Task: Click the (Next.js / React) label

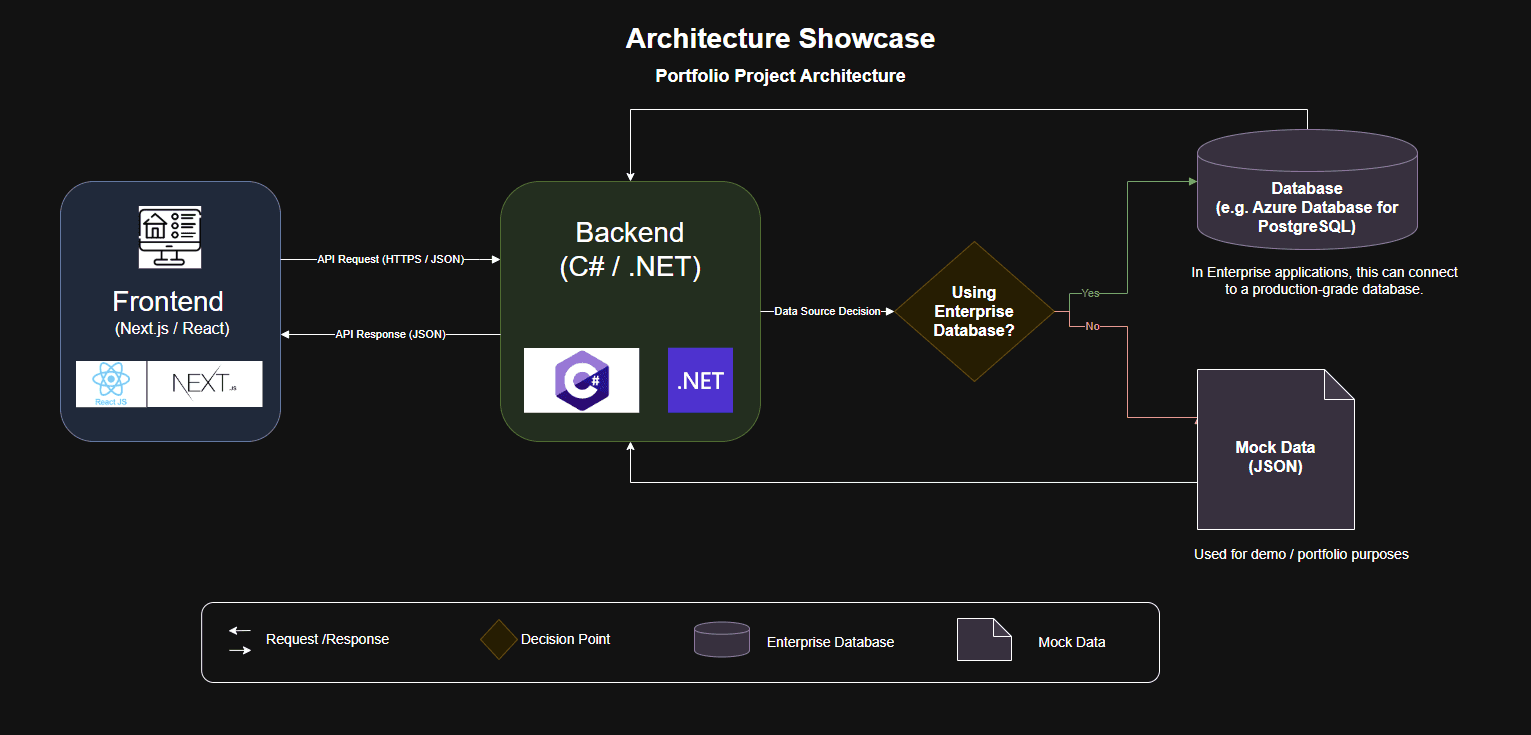Action: (172, 328)
